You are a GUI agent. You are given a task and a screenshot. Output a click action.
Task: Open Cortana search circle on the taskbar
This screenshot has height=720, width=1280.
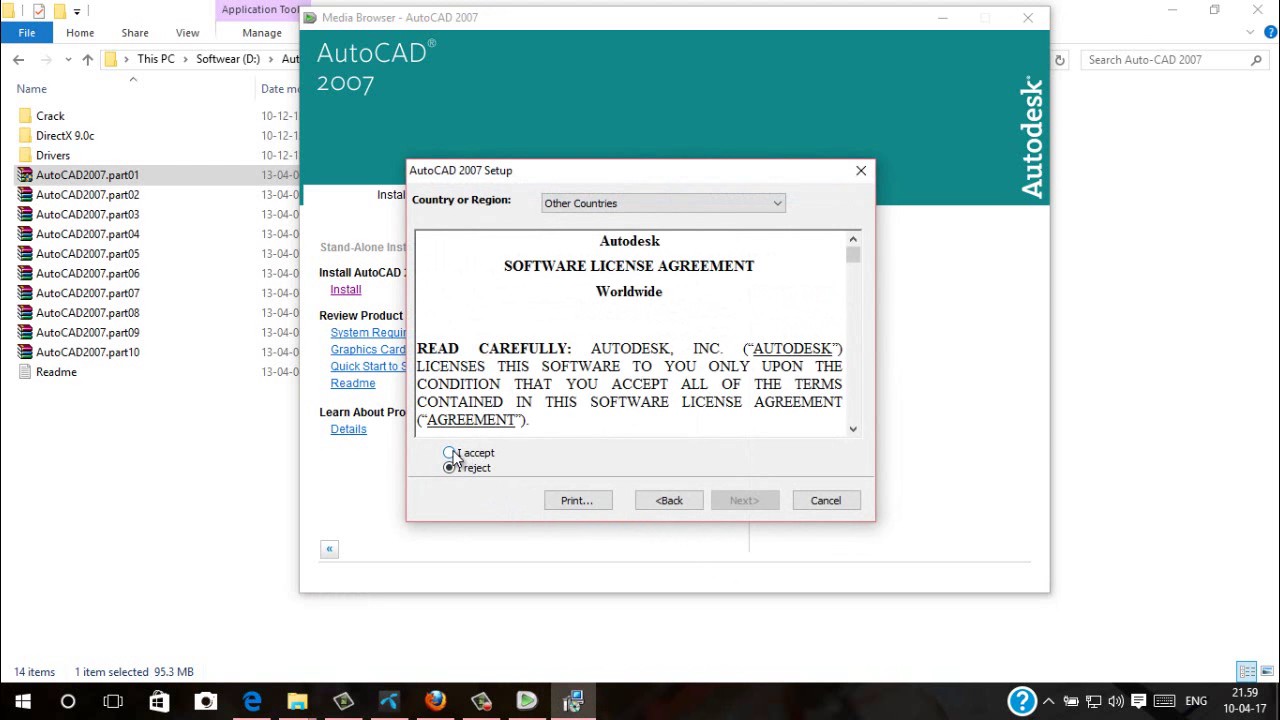pos(68,701)
